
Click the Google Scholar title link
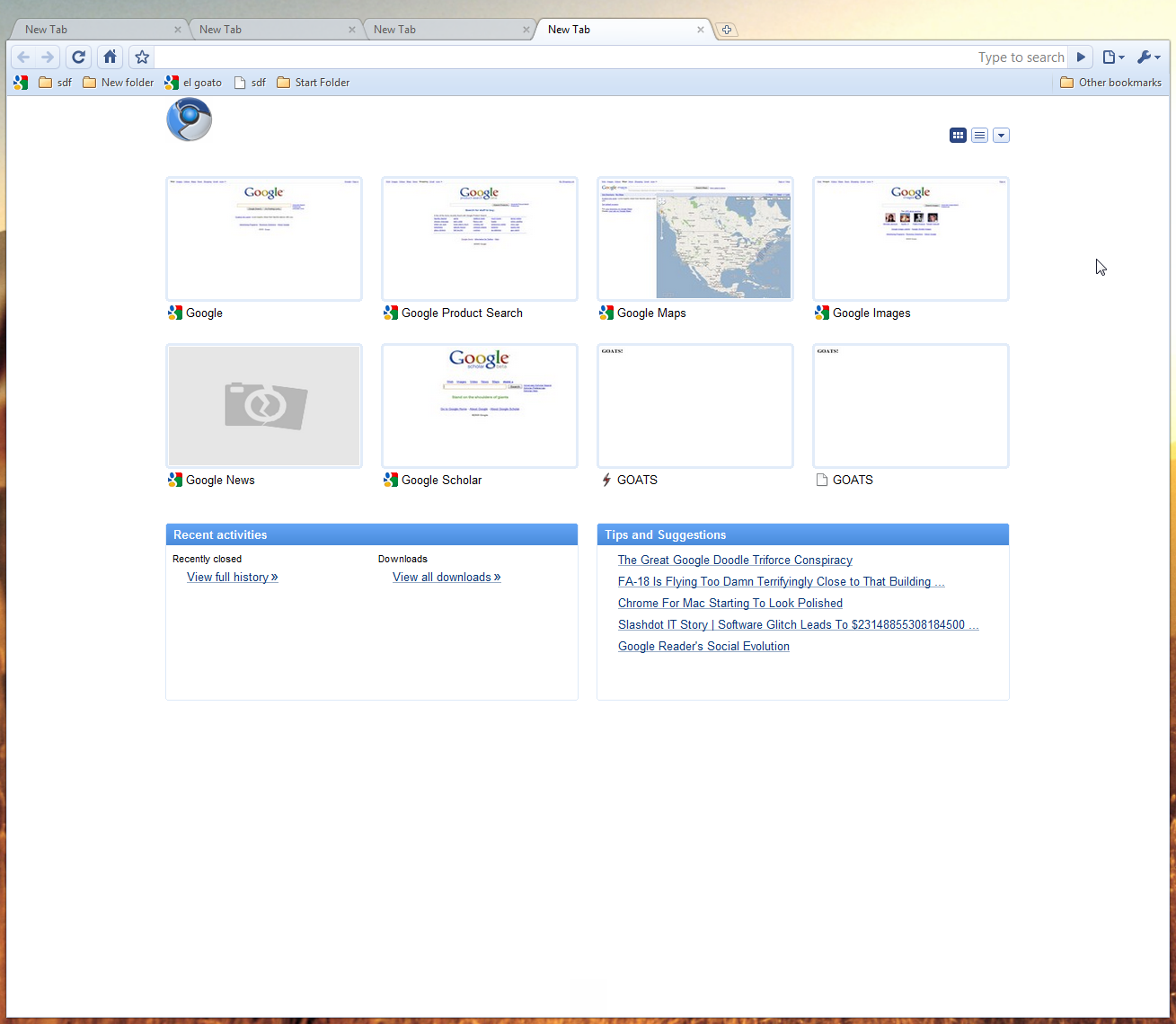[x=441, y=481]
